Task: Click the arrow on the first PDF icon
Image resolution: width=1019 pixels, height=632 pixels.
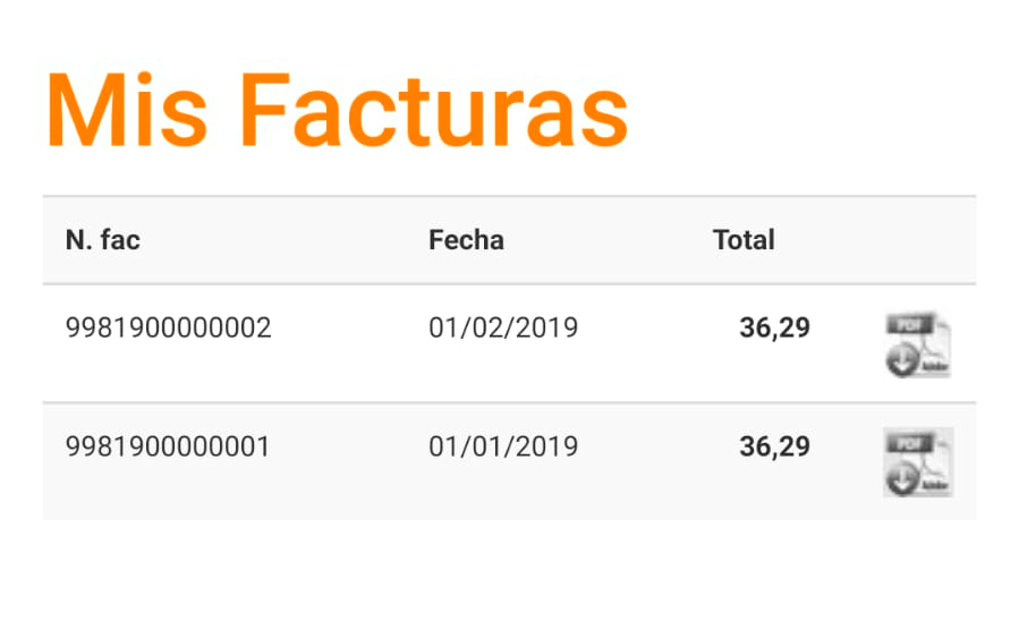Action: click(902, 360)
